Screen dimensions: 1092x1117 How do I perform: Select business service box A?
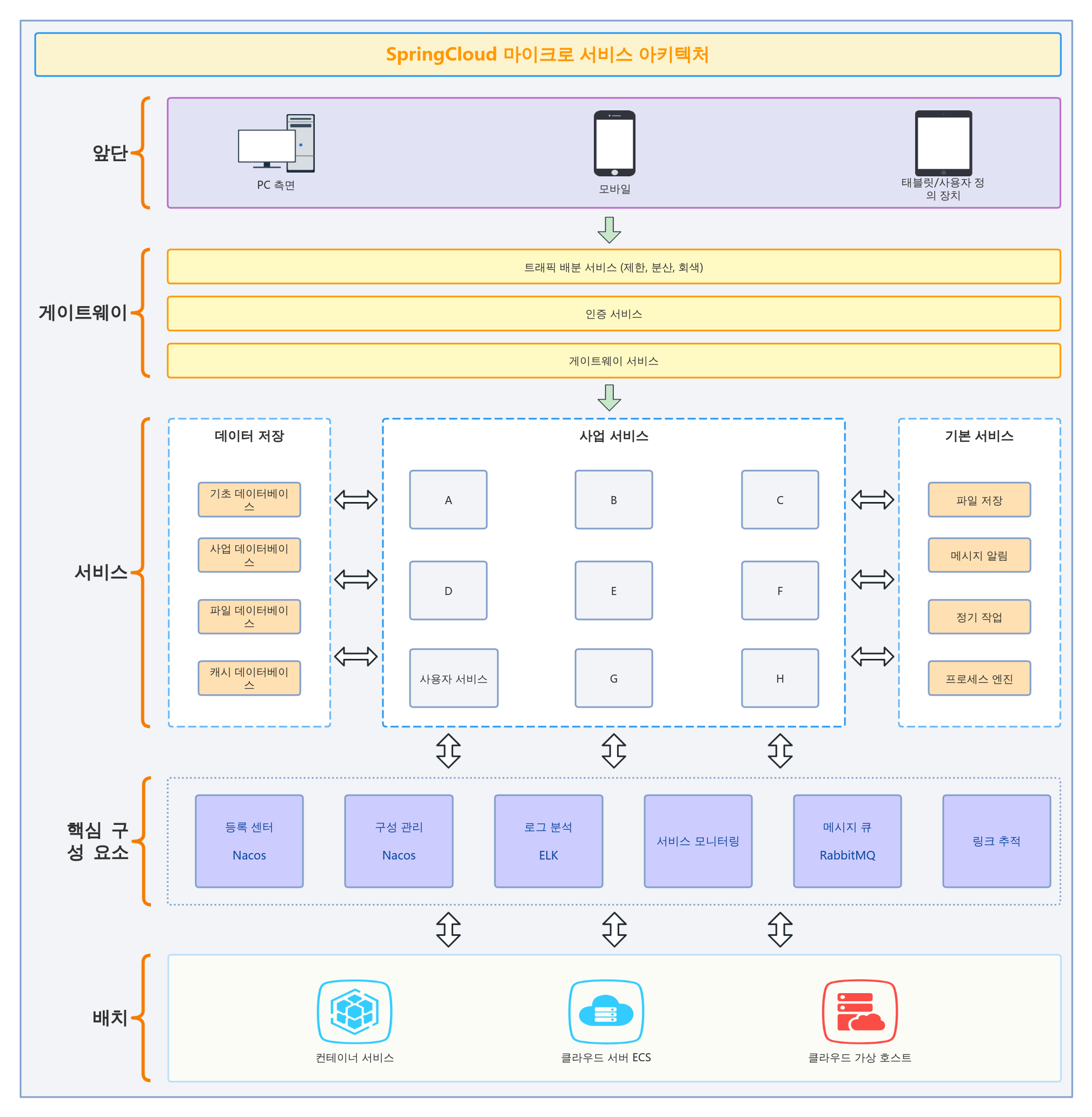pos(448,500)
